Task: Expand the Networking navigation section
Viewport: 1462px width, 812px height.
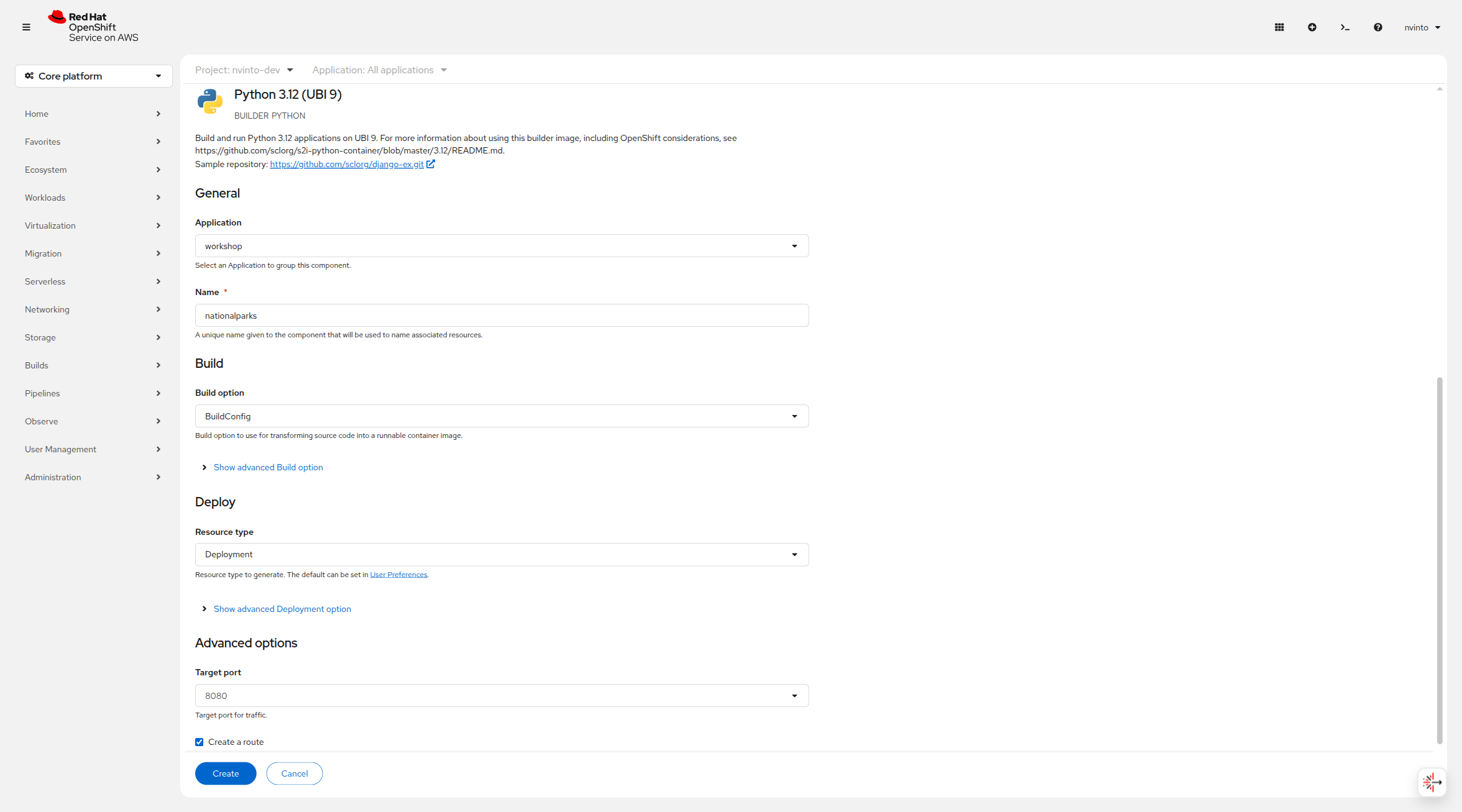Action: (93, 309)
